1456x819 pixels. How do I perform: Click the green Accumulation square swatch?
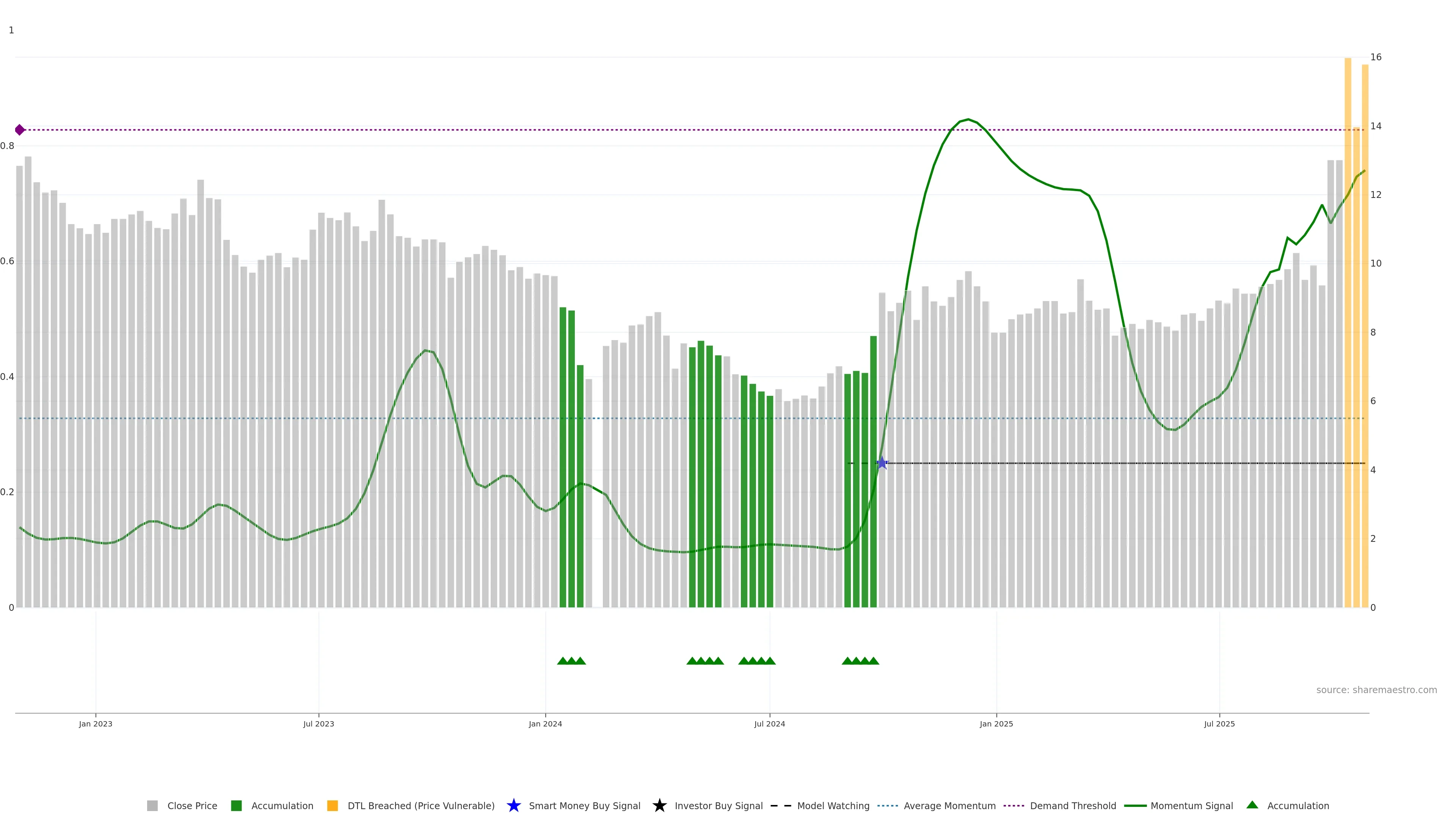coord(236,805)
